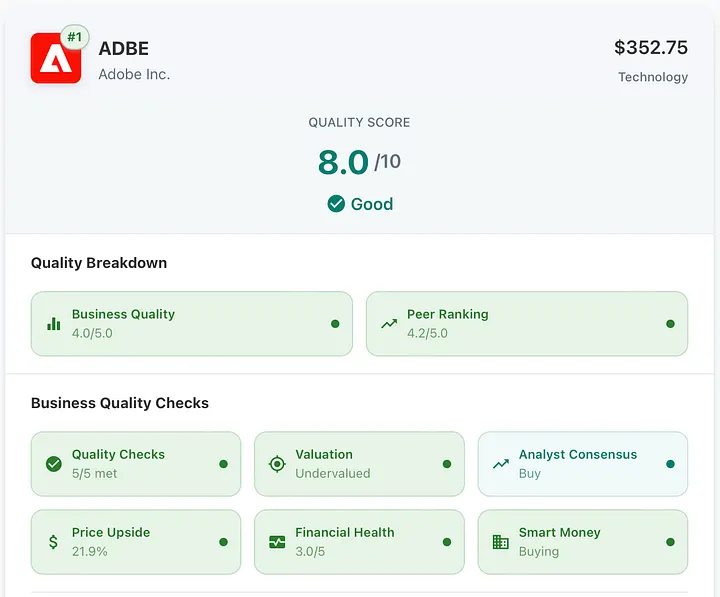The width and height of the screenshot is (720, 597).
Task: Click the 8.0 quality score value
Action: [x=343, y=163]
